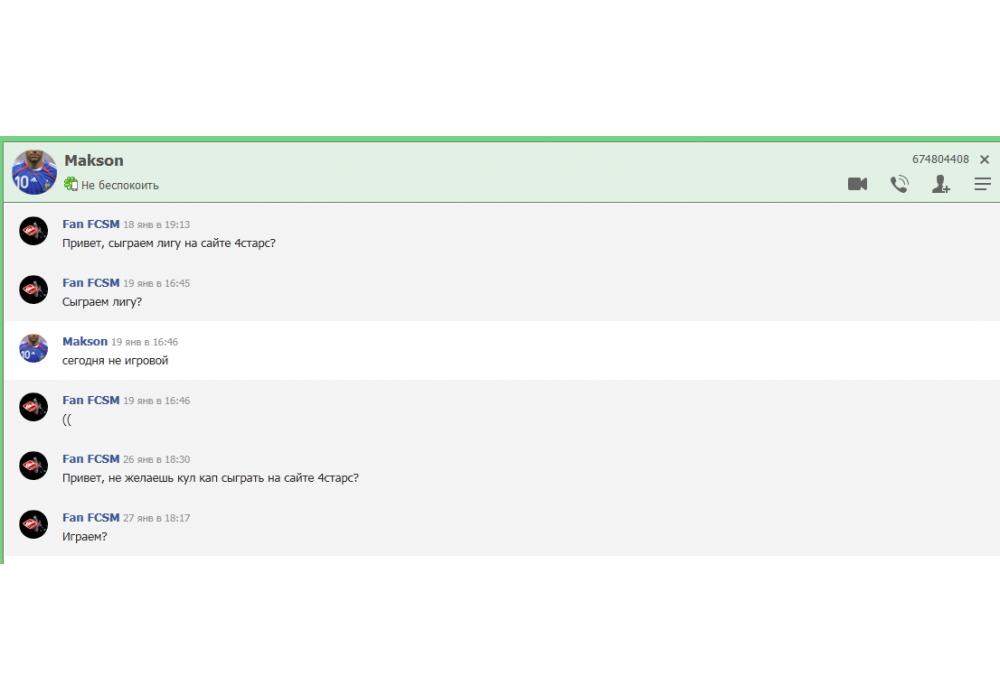Open Fan FCSM name at 19 янв 16:45

[x=91, y=283]
